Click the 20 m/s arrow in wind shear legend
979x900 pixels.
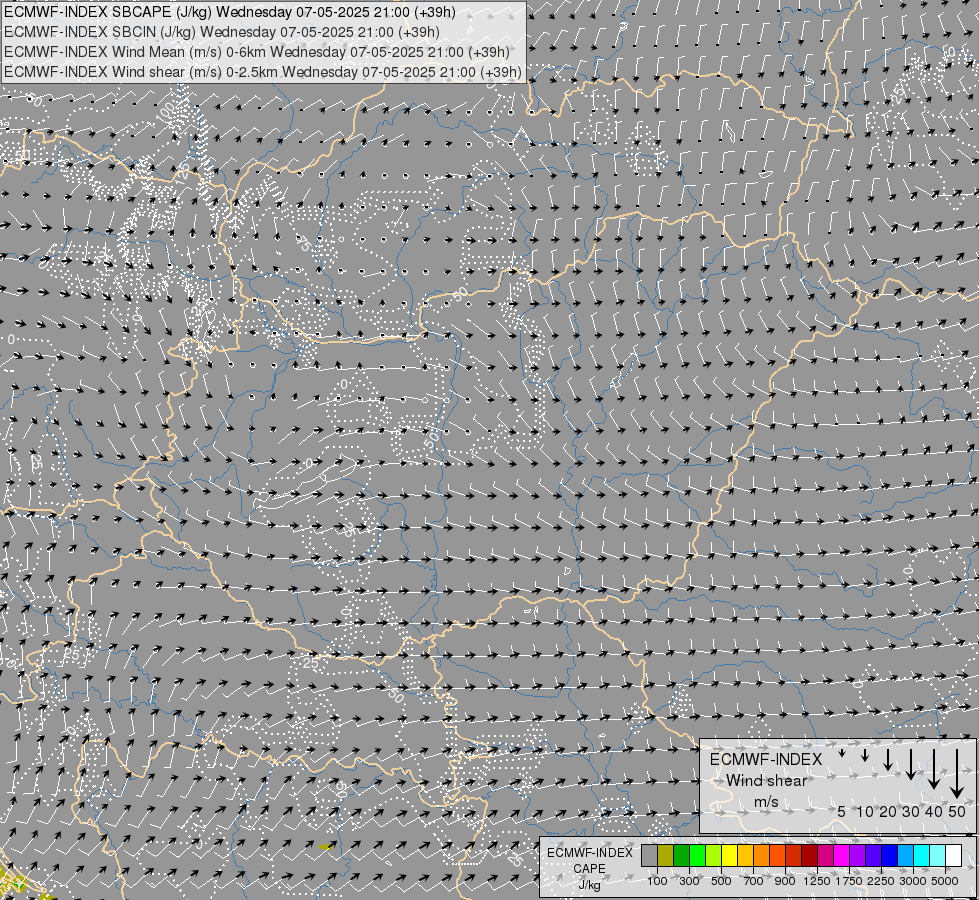[888, 759]
